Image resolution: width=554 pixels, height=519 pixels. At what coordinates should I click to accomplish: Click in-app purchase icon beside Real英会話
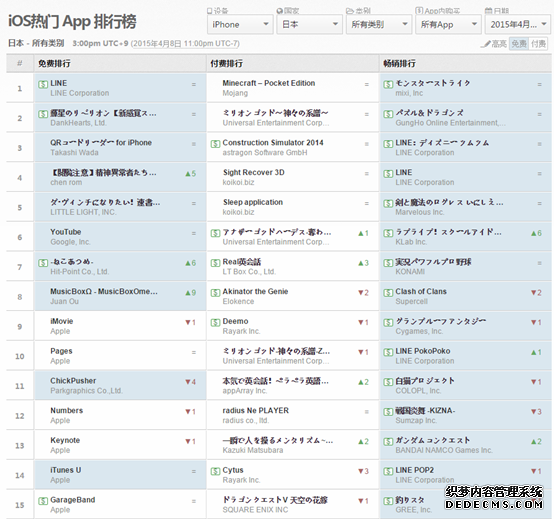pyautogui.click(x=215, y=263)
